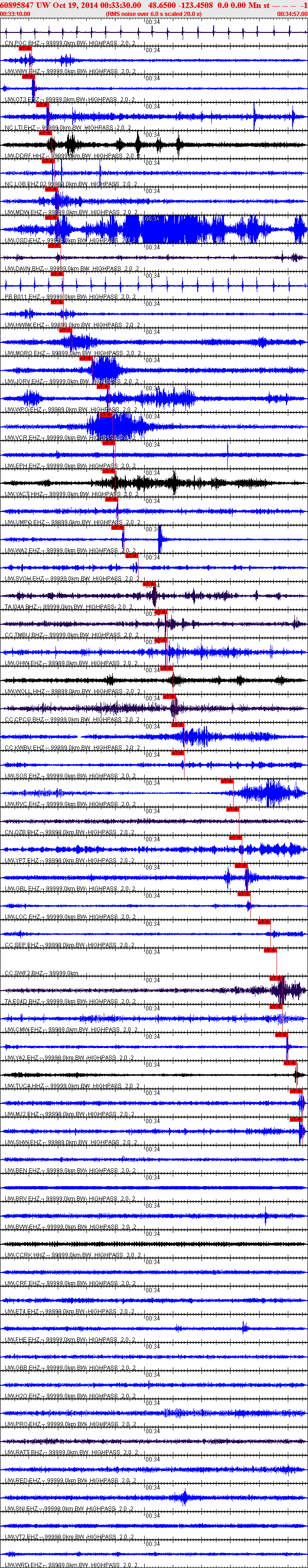
Task: Click the UW.SHW EHZ station label
Action: pos(23,1142)
